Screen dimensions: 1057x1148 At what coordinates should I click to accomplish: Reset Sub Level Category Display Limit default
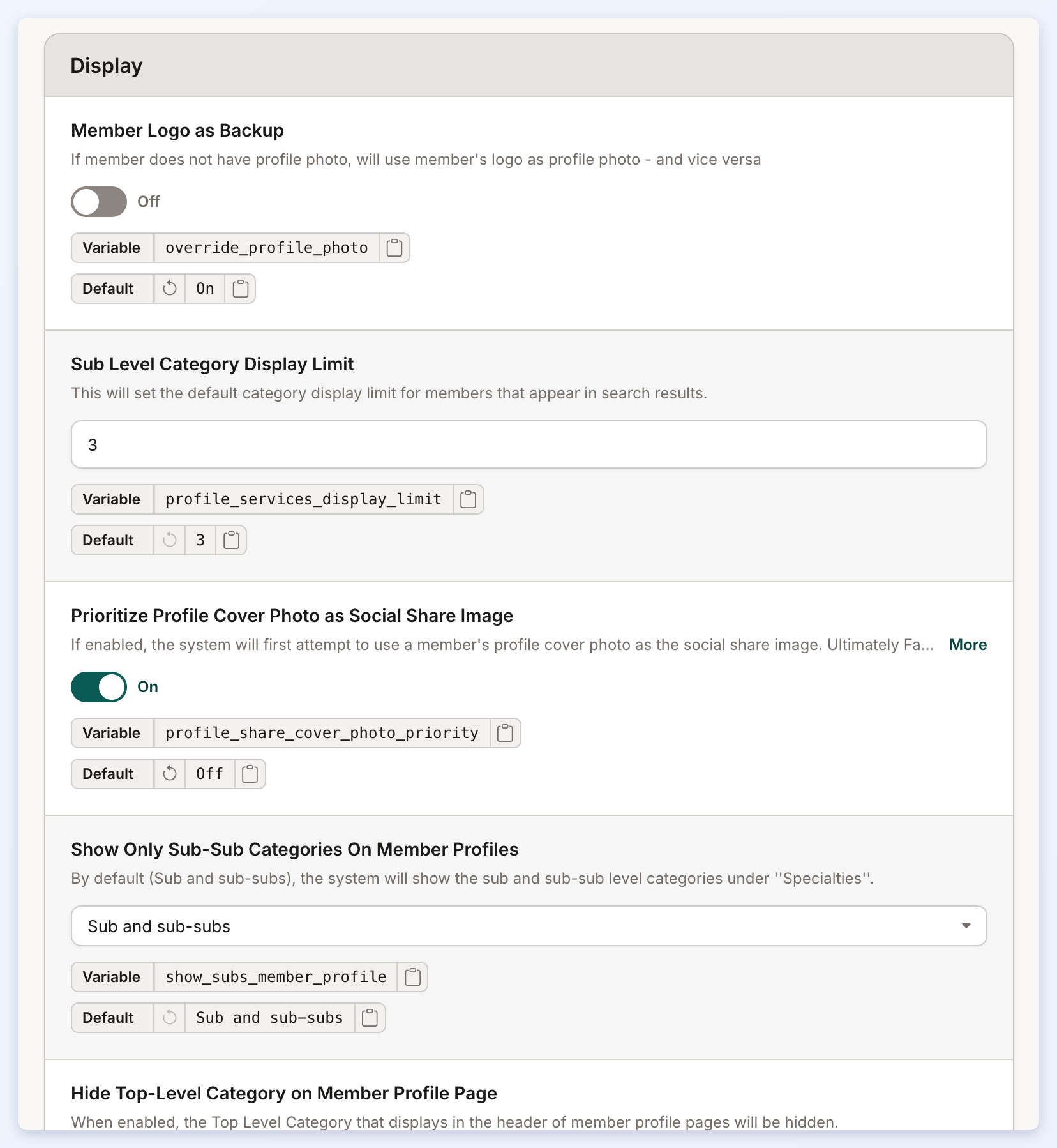(x=170, y=540)
